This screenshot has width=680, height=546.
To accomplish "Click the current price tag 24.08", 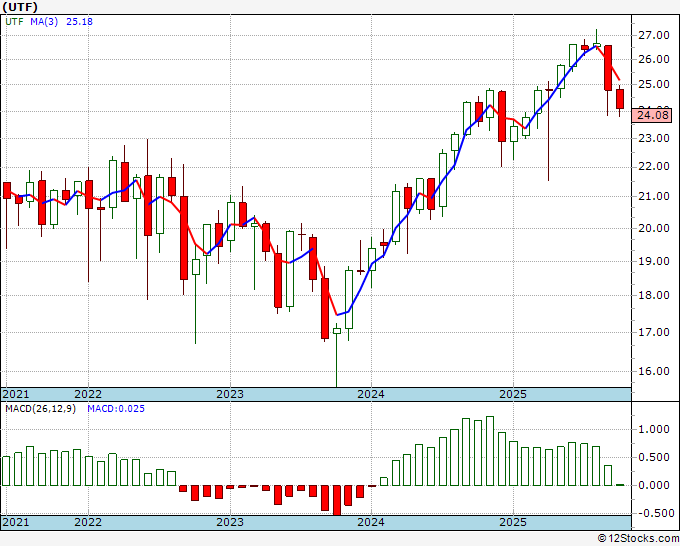I will click(652, 115).
